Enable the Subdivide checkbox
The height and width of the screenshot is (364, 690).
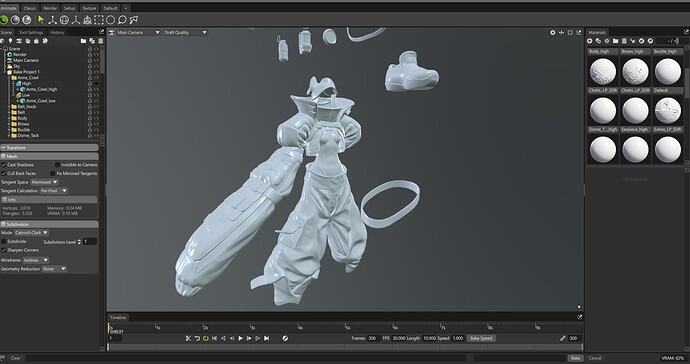coord(4,242)
